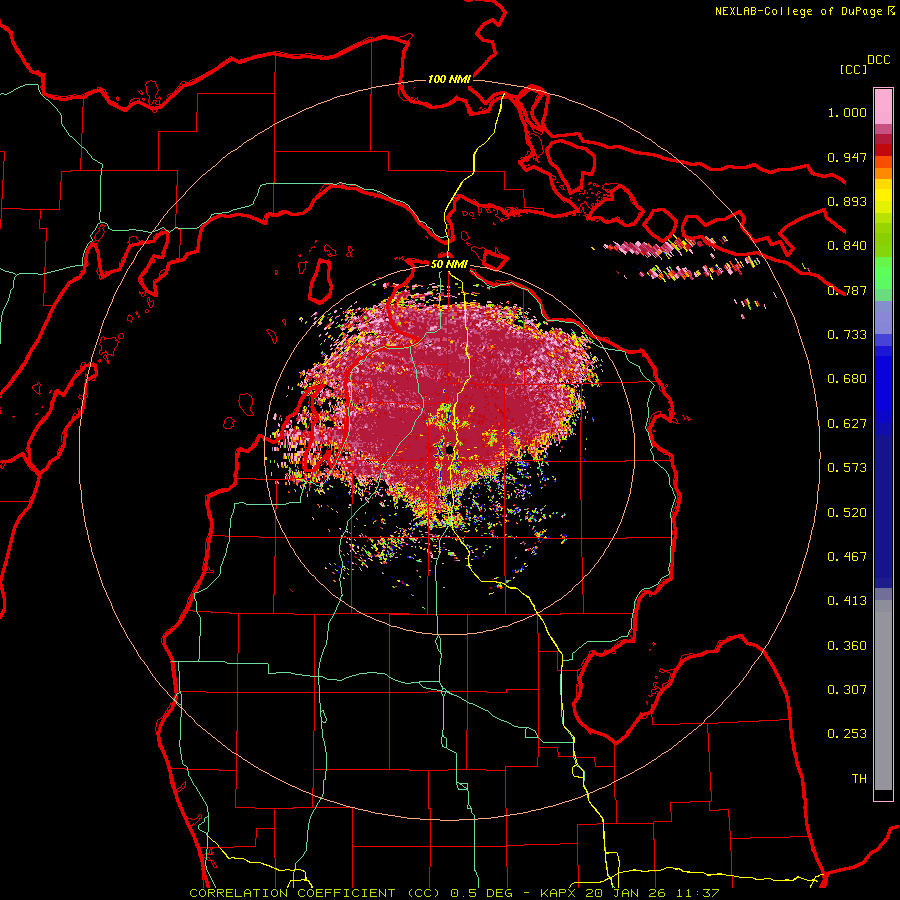Click the 0.733 scale value
900x900 pixels.
(x=847, y=335)
